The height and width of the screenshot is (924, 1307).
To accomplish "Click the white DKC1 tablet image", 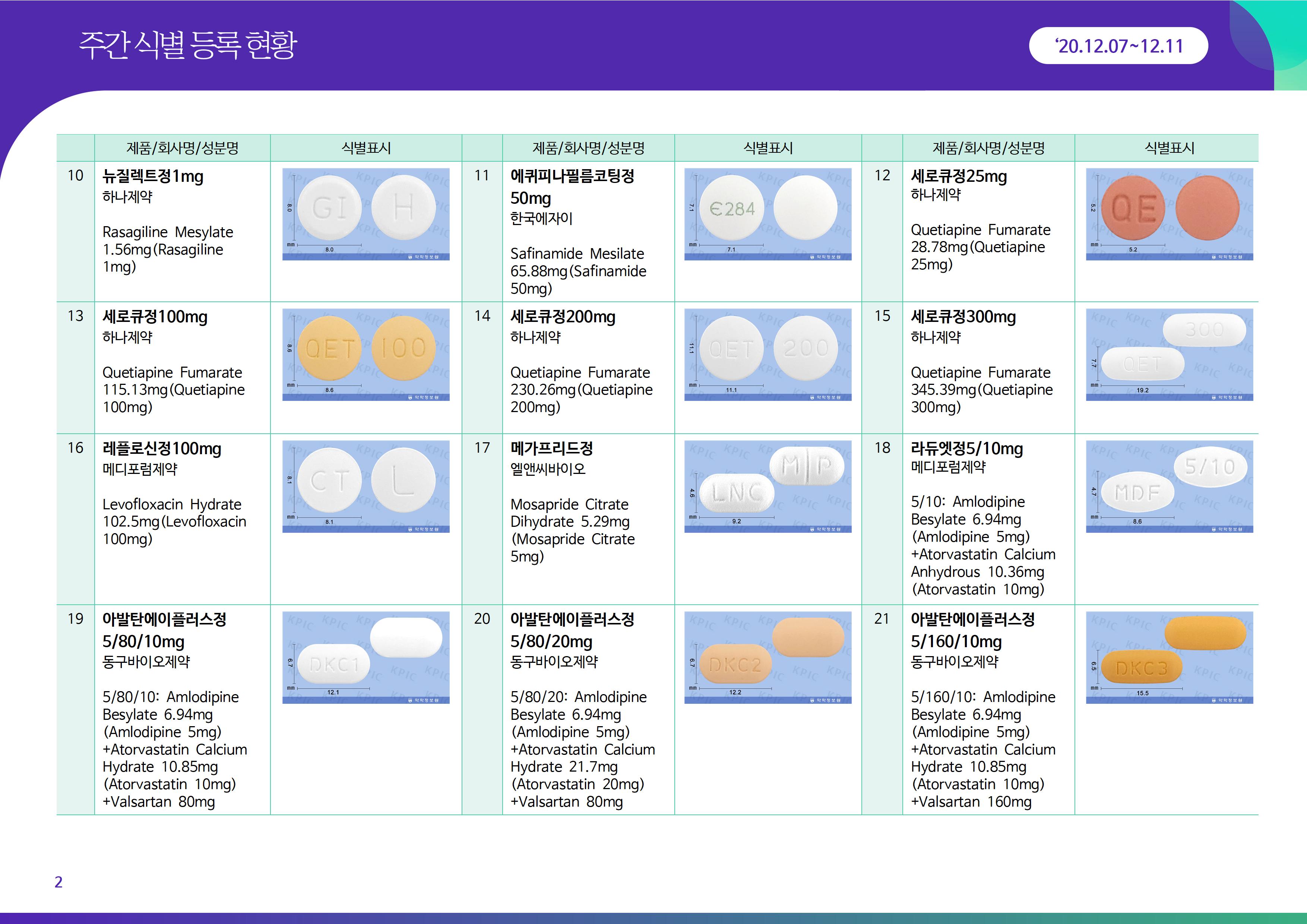I will [365, 657].
